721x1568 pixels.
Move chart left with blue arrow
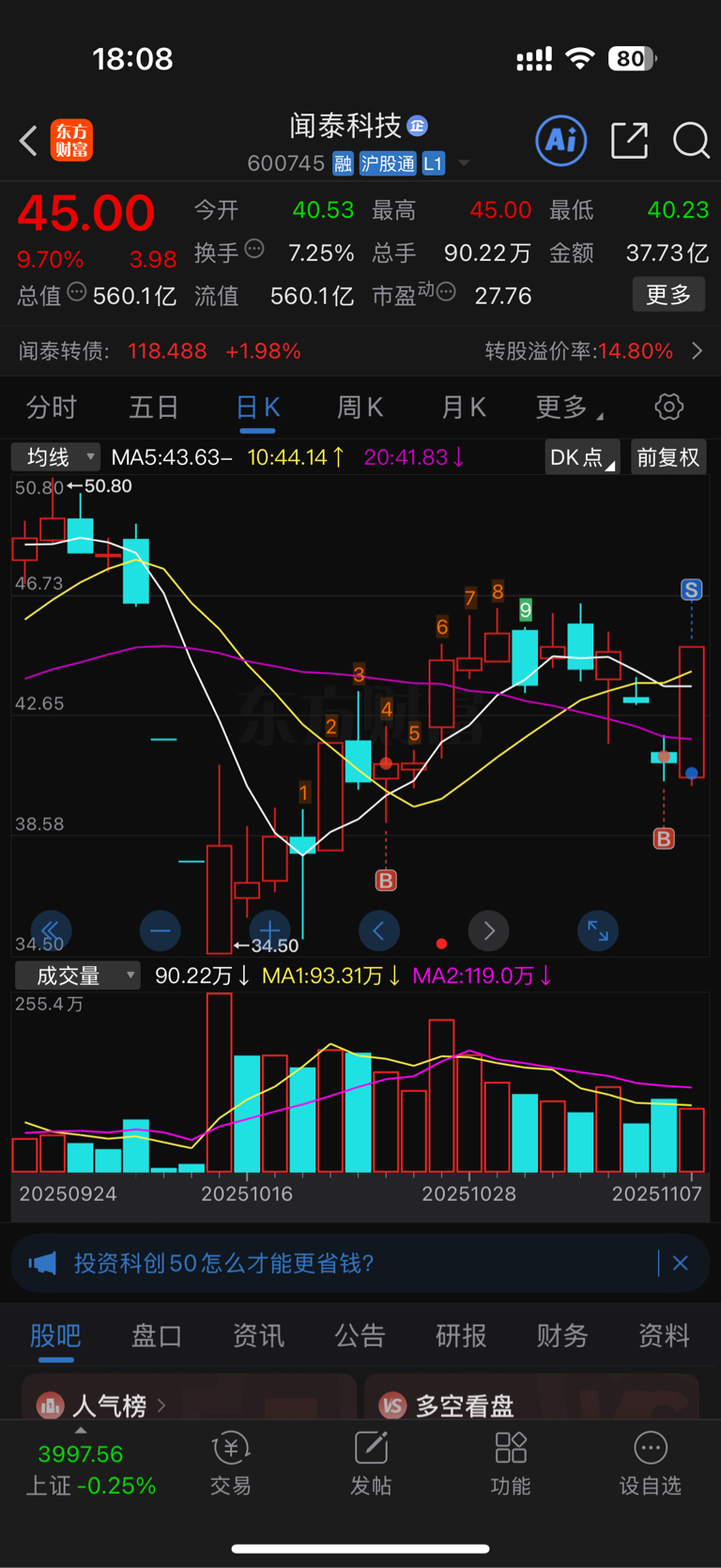[379, 930]
